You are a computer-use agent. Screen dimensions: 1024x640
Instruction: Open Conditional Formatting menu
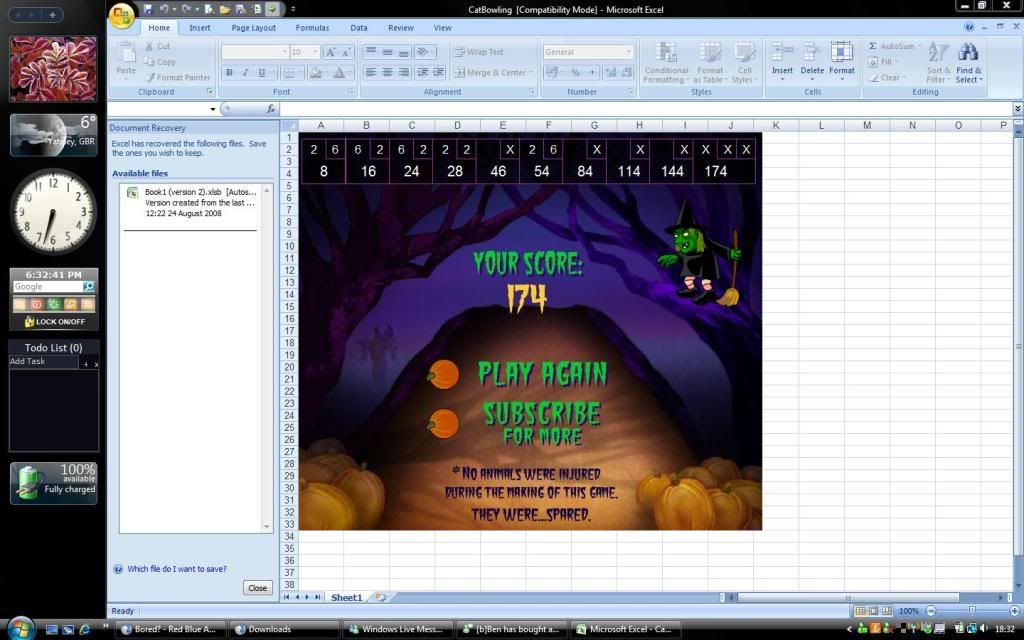pyautogui.click(x=666, y=63)
